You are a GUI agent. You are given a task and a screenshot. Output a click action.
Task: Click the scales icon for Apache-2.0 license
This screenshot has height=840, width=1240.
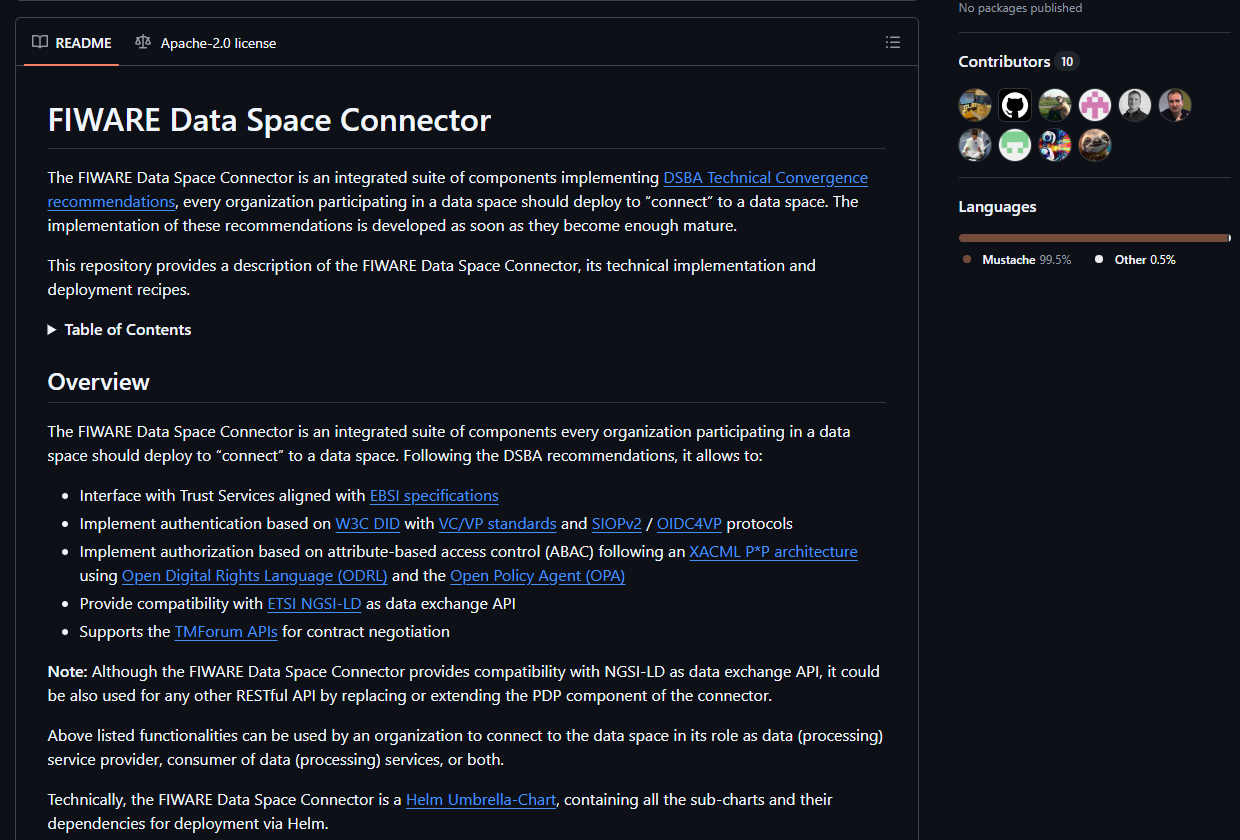143,42
